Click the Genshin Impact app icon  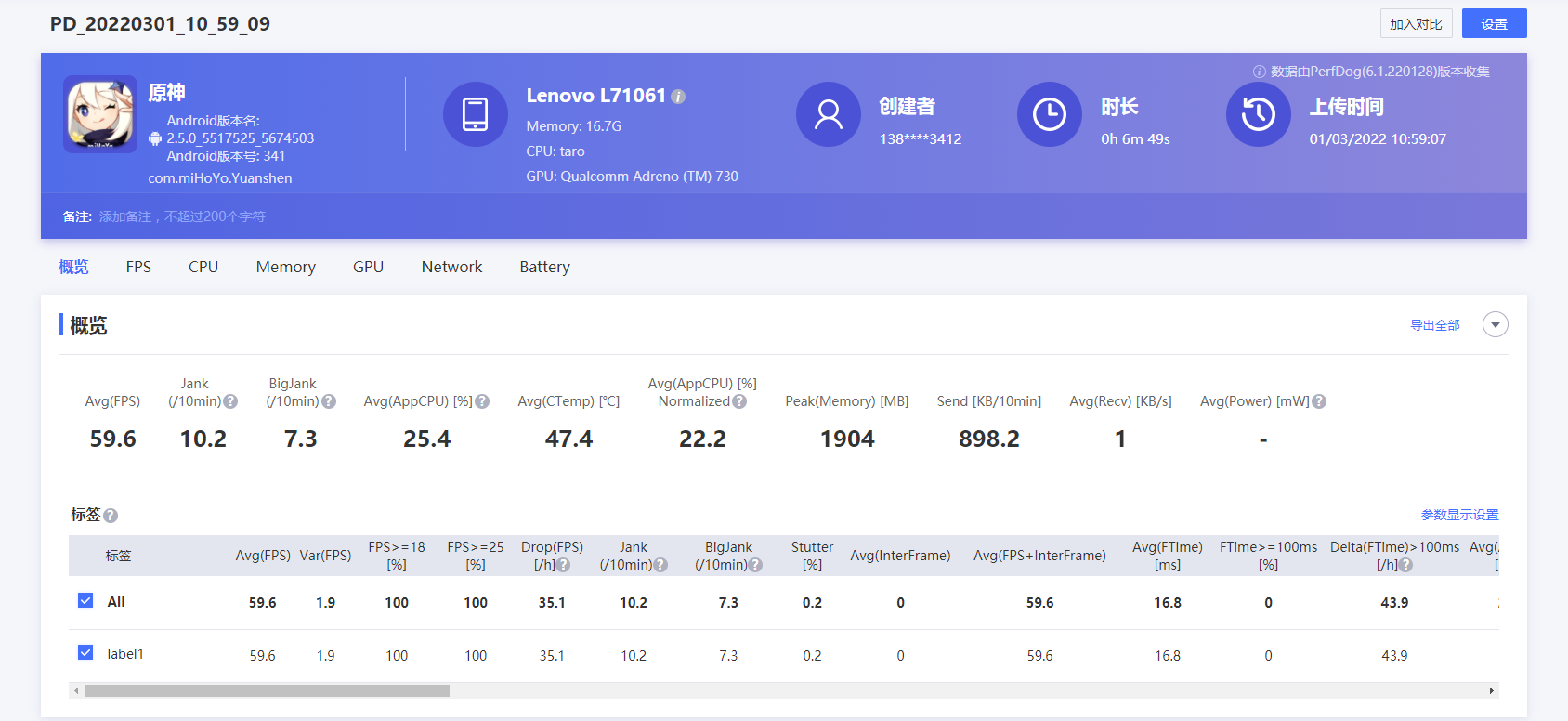100,114
